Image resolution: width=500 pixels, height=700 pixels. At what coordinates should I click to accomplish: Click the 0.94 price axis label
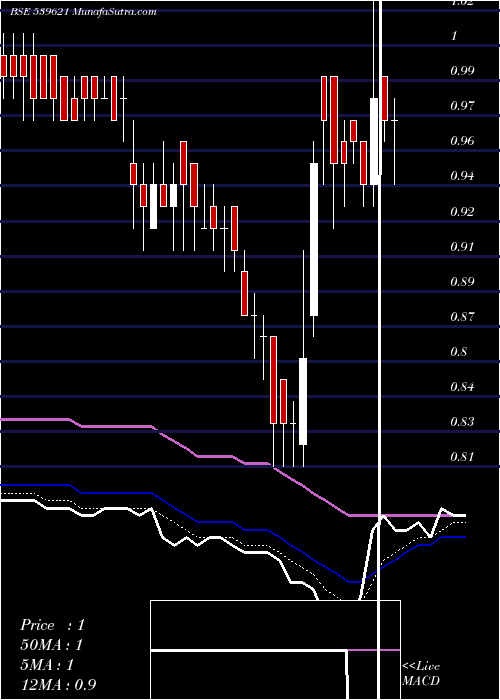coord(462,176)
